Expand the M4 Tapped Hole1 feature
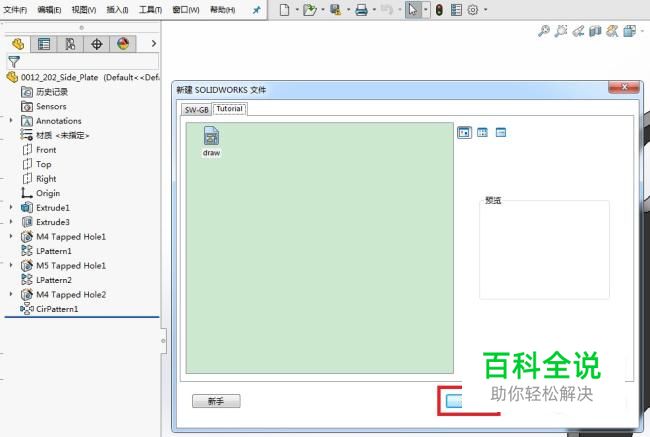The image size is (650, 437). point(11,236)
